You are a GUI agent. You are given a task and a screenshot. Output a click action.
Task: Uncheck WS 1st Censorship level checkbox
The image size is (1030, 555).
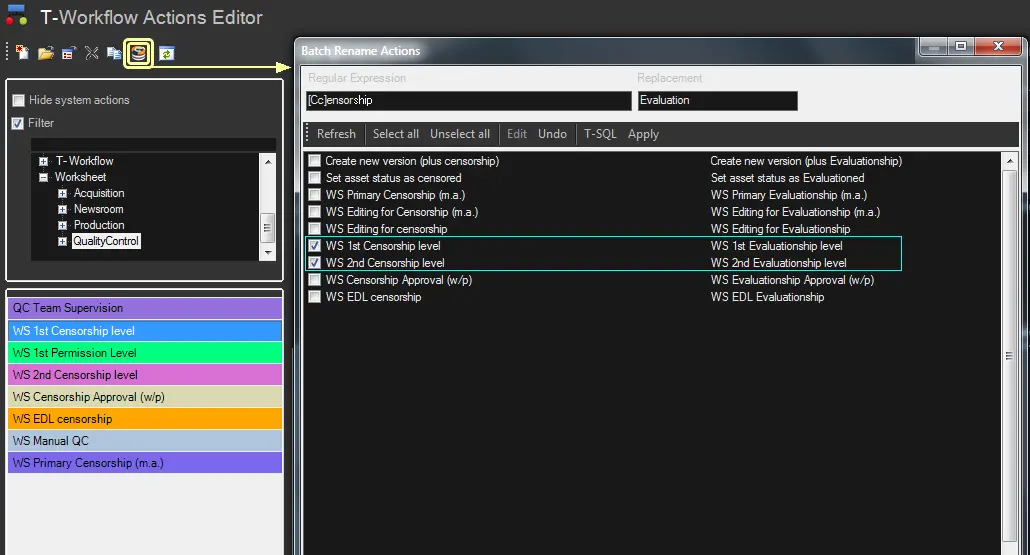coord(315,246)
